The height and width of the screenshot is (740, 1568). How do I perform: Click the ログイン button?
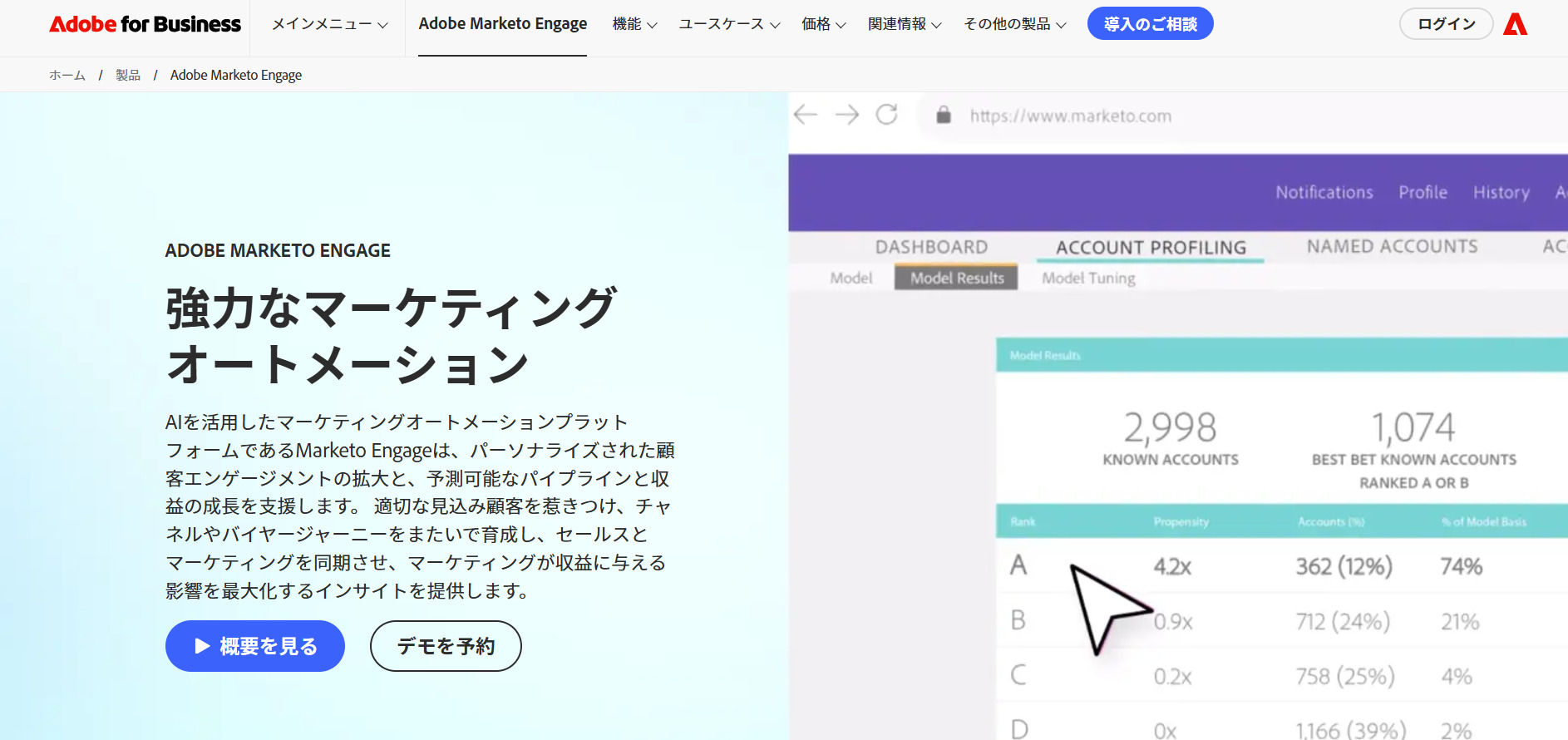click(x=1447, y=24)
